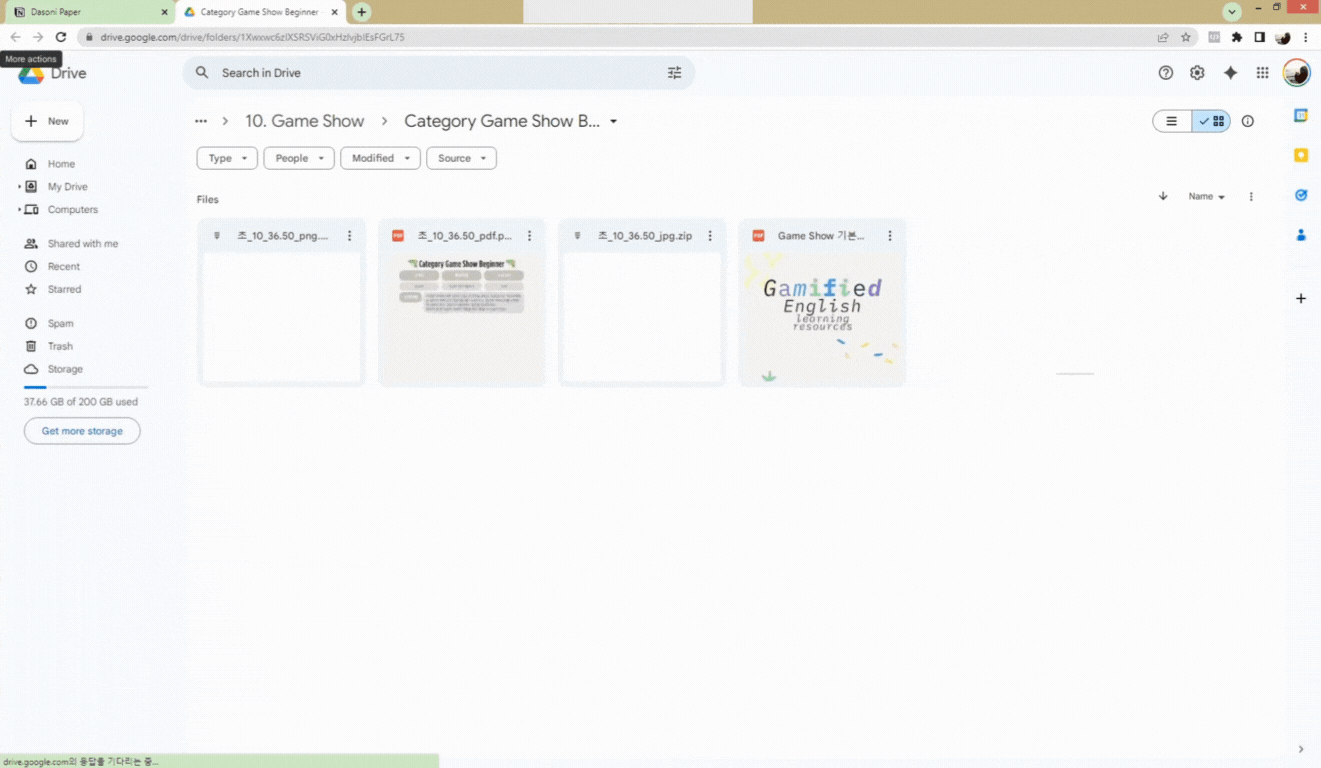Click the New button
The height and width of the screenshot is (768, 1321).
47,121
